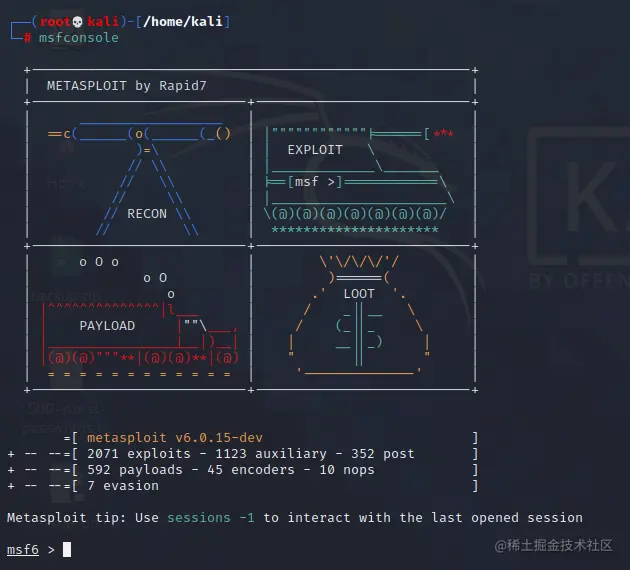The height and width of the screenshot is (570, 630).
Task: Click the RECON label in ASCII art
Action: (x=147, y=214)
